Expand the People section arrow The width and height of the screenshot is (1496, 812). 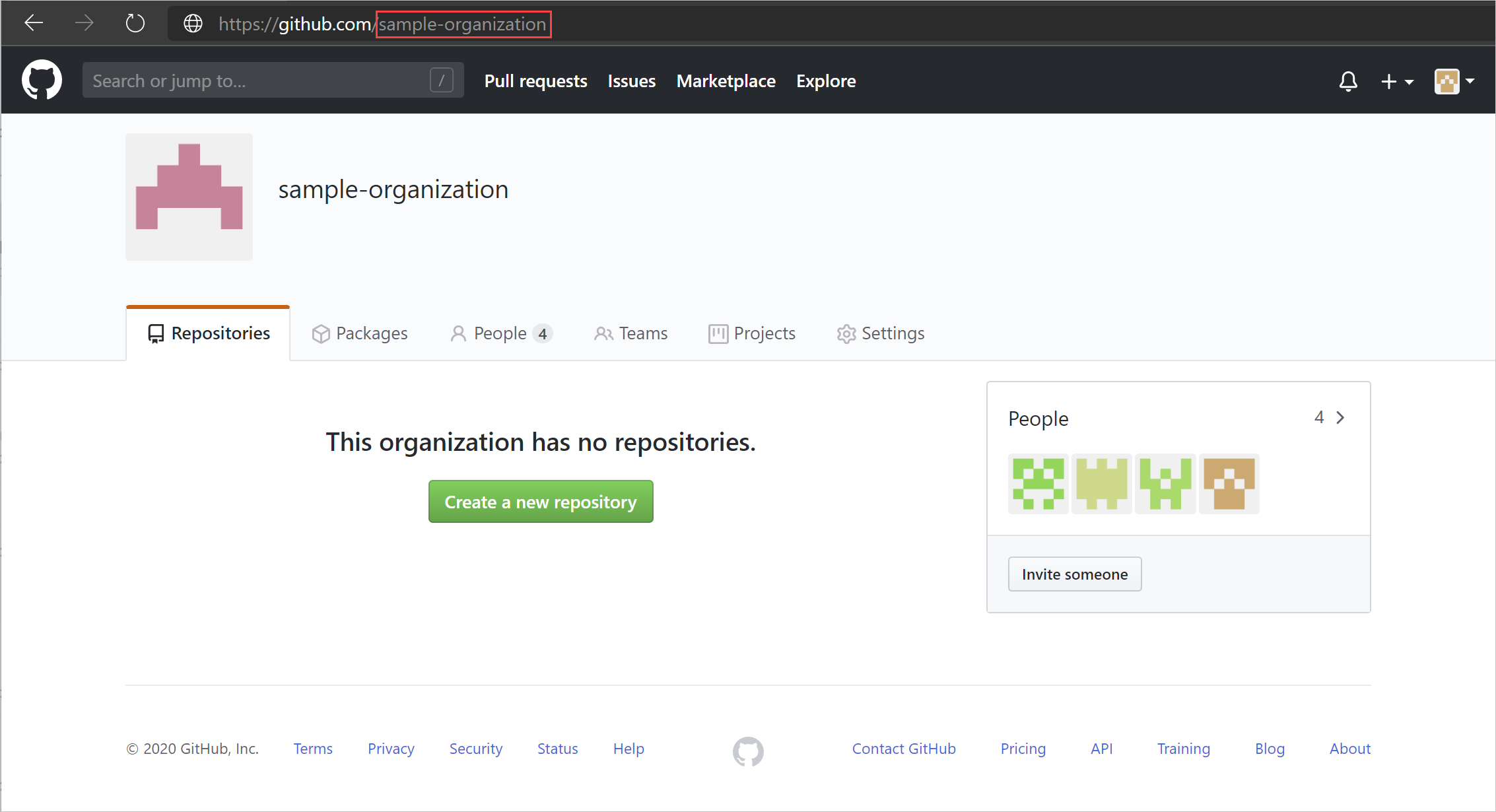pyautogui.click(x=1340, y=417)
